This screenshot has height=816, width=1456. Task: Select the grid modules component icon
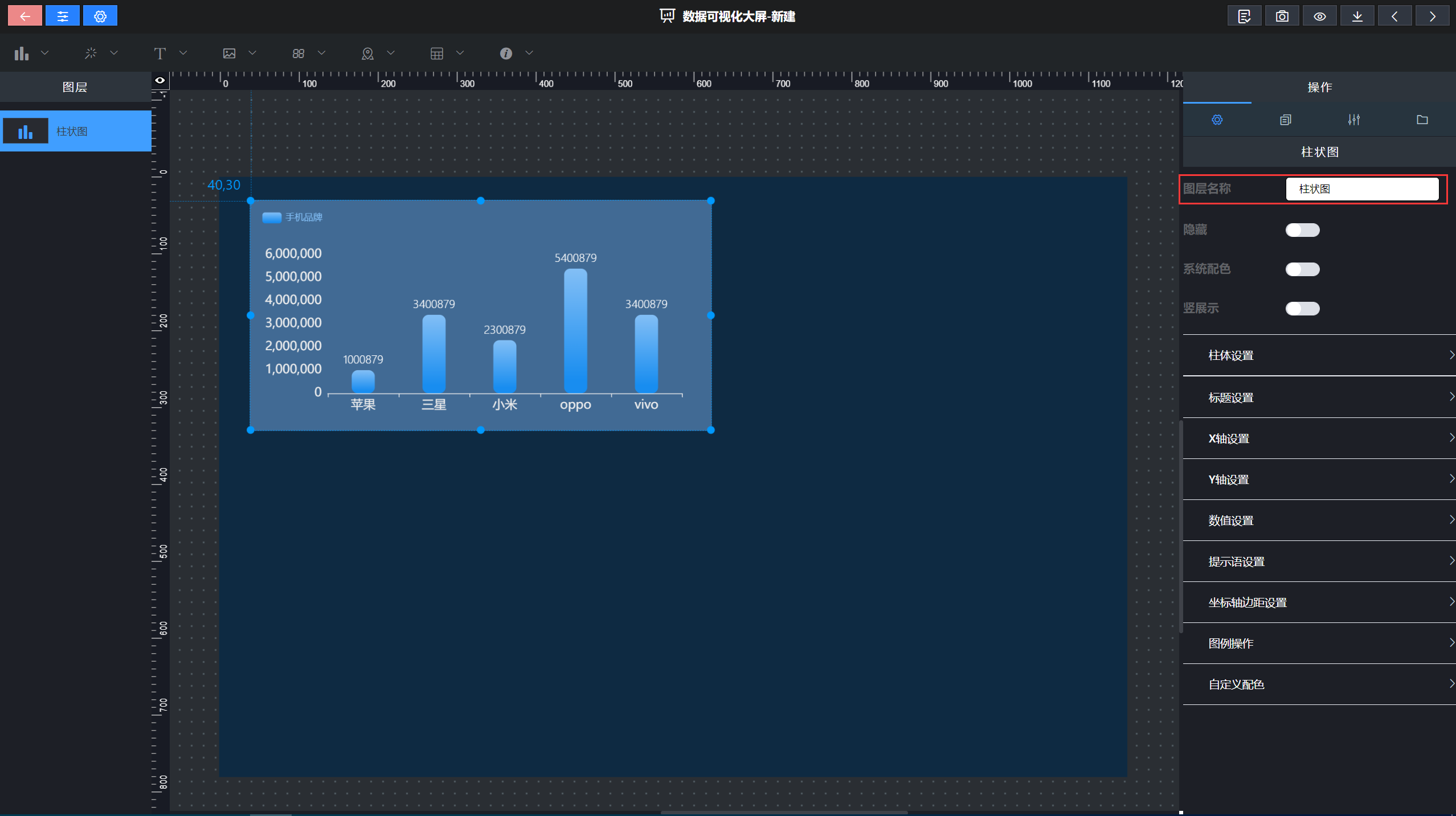[298, 54]
